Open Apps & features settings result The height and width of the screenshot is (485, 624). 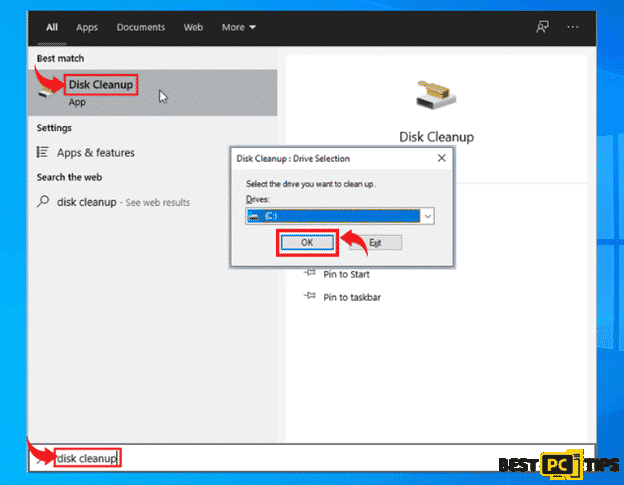[96, 153]
